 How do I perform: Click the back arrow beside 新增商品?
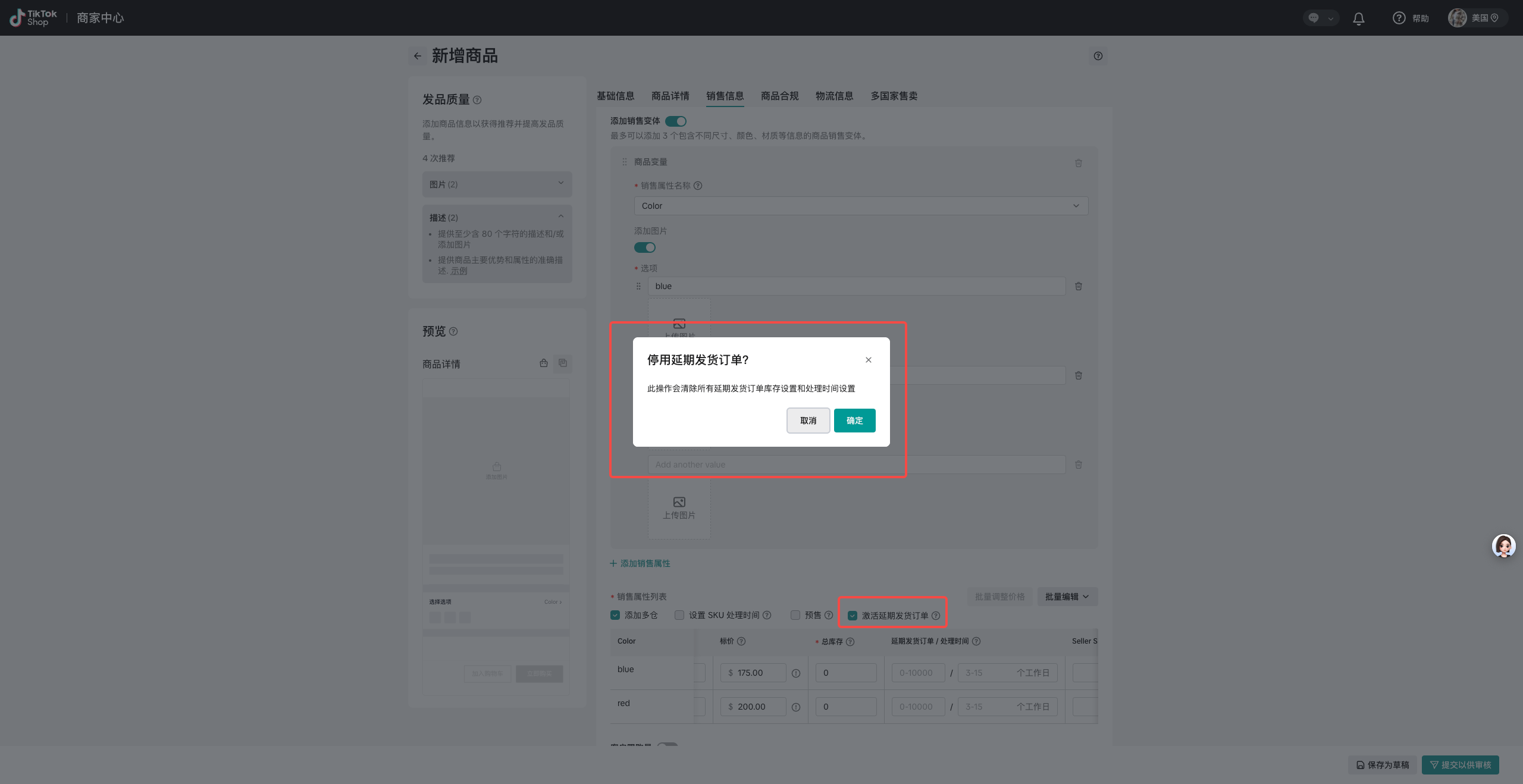[x=418, y=56]
